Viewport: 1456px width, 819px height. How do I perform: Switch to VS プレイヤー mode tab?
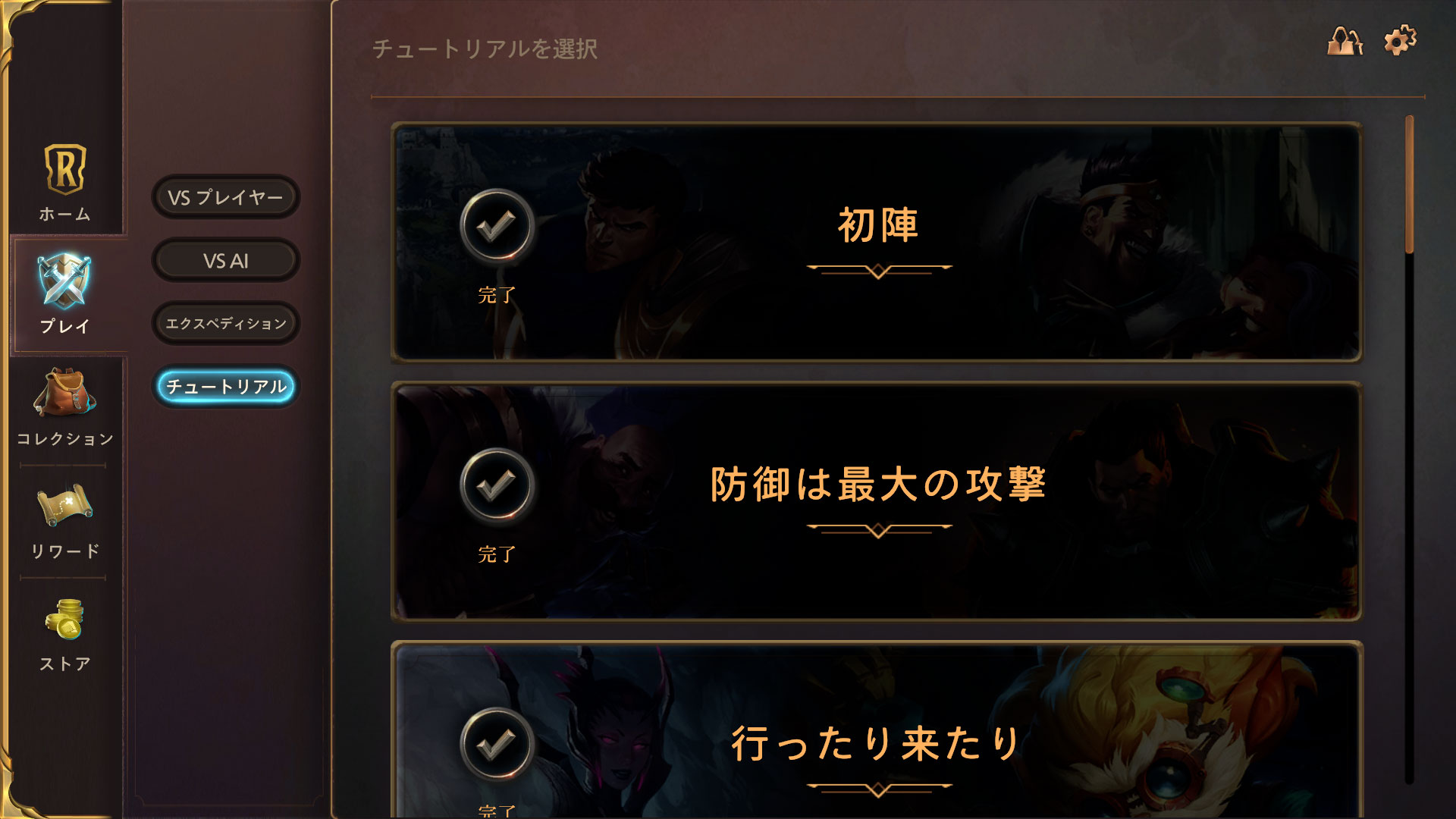[x=226, y=197]
